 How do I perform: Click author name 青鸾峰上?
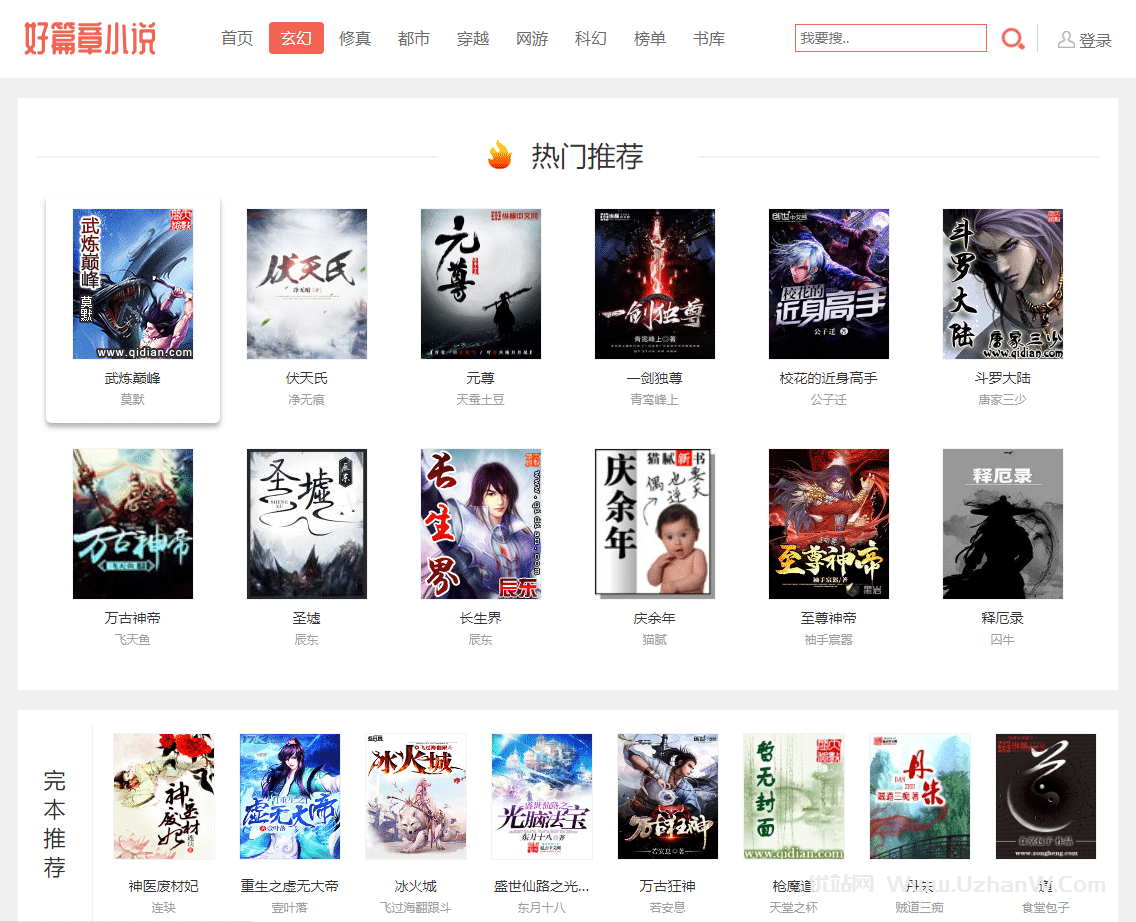click(x=654, y=400)
